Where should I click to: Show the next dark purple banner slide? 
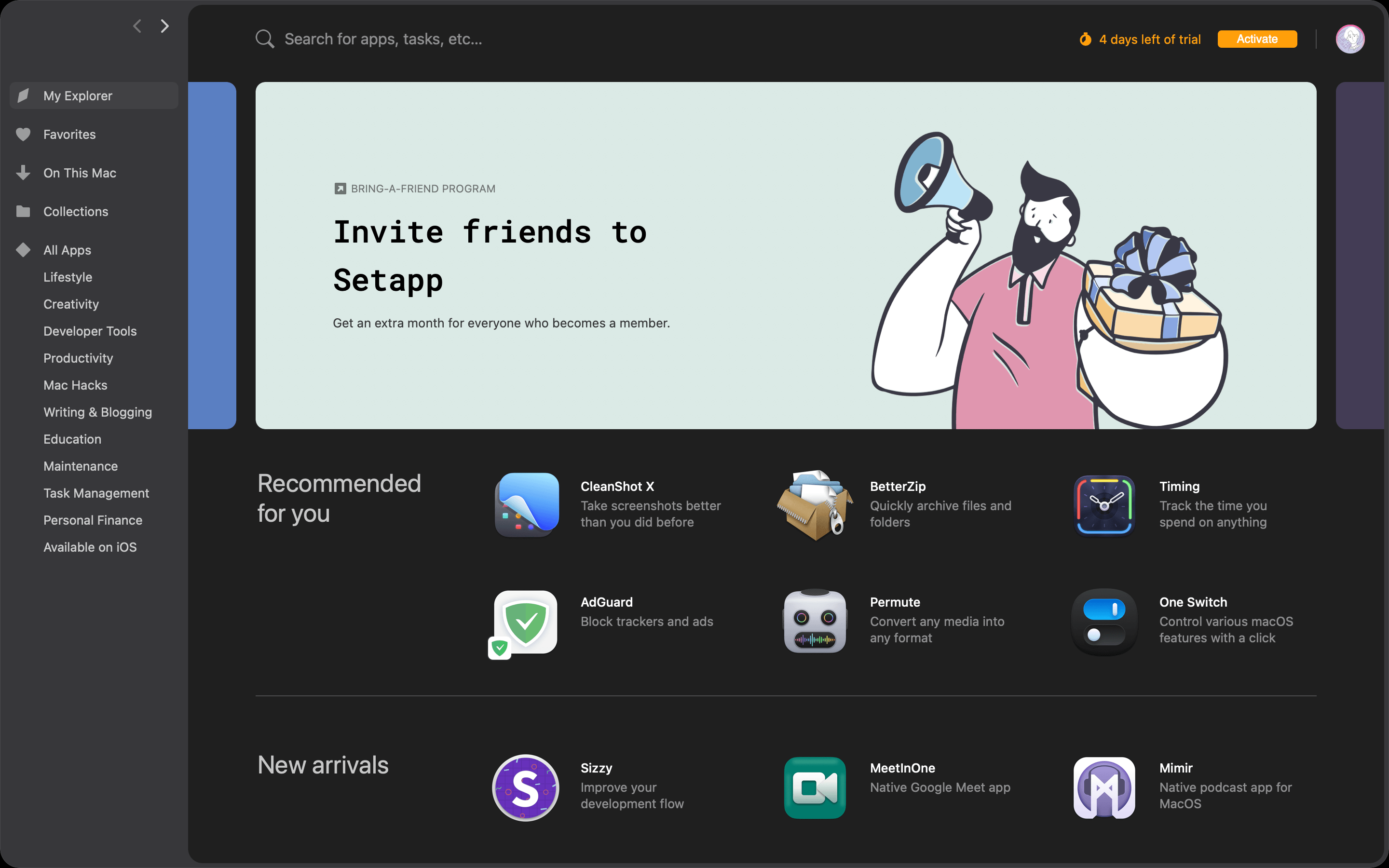[x=1360, y=256]
